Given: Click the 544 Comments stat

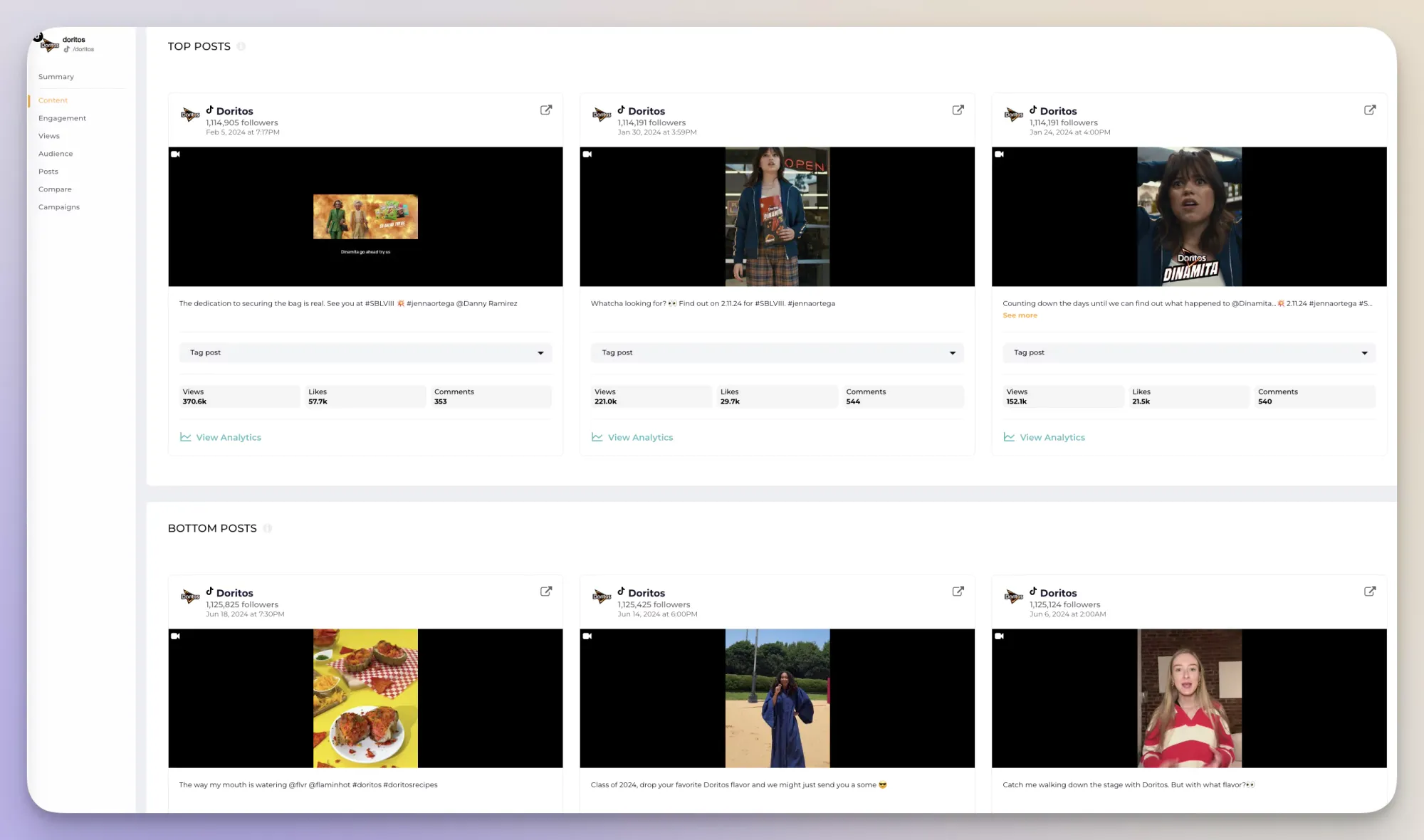Looking at the screenshot, I should click(904, 397).
